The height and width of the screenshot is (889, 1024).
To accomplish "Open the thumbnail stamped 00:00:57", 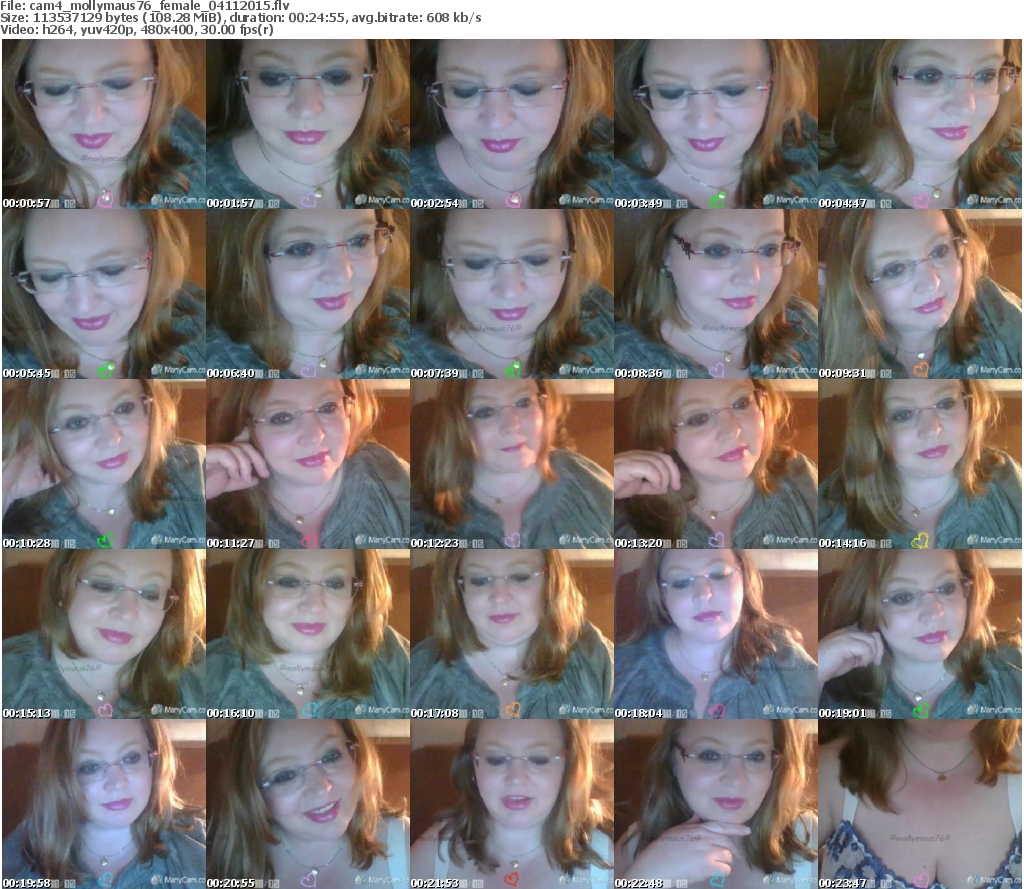I will (104, 124).
